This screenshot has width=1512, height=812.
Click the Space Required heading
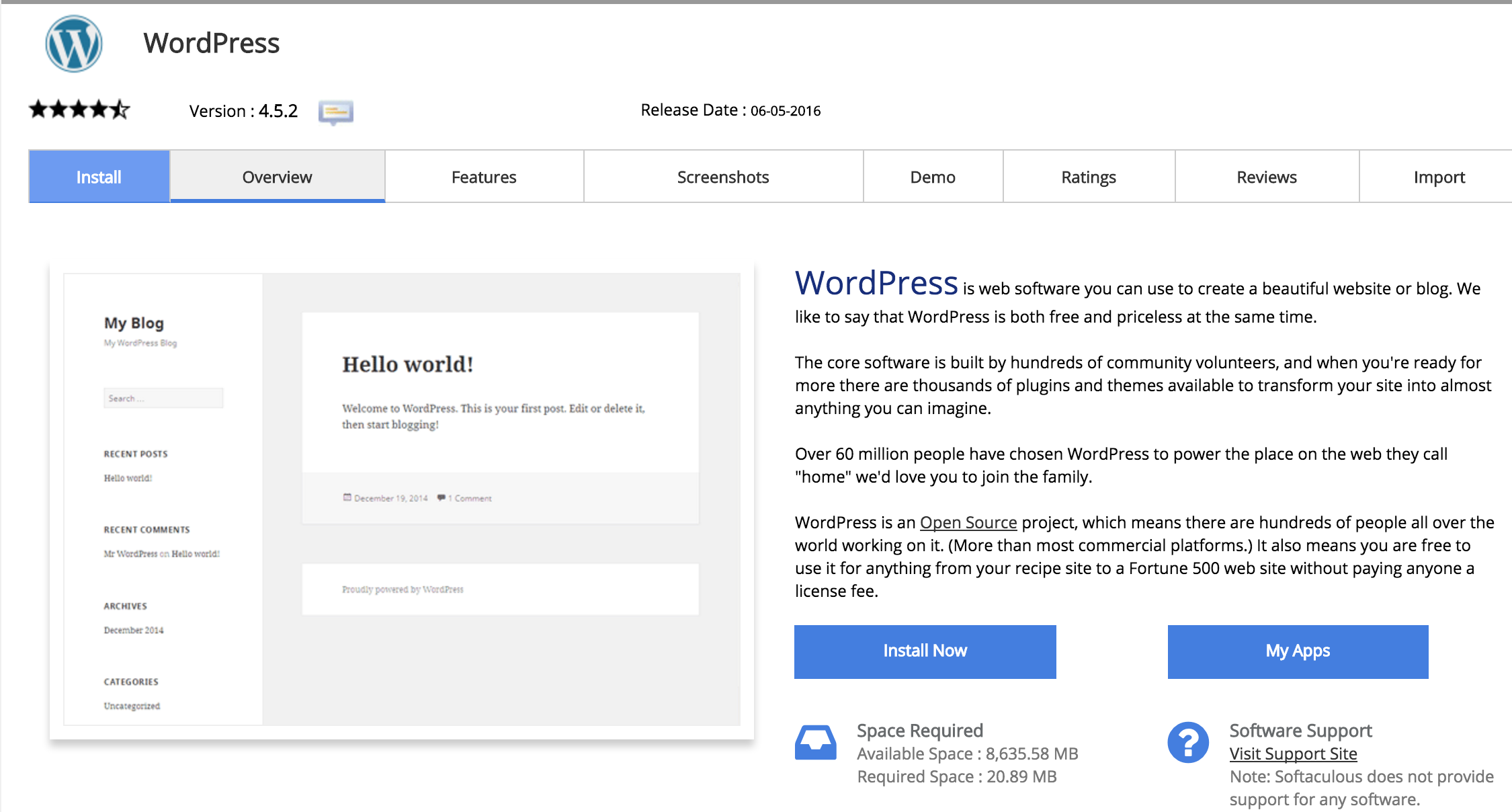click(x=919, y=730)
